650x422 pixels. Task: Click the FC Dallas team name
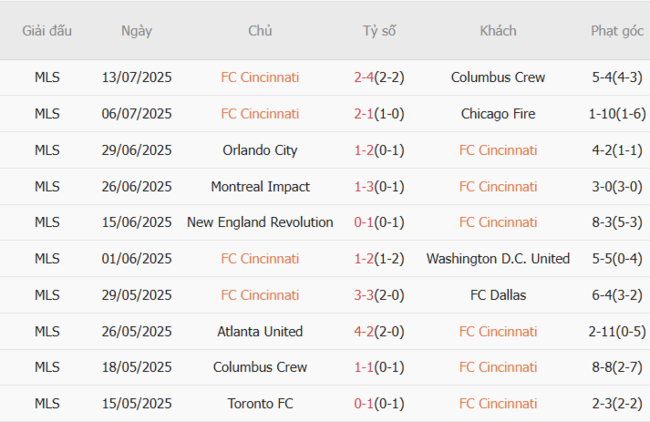coord(498,295)
